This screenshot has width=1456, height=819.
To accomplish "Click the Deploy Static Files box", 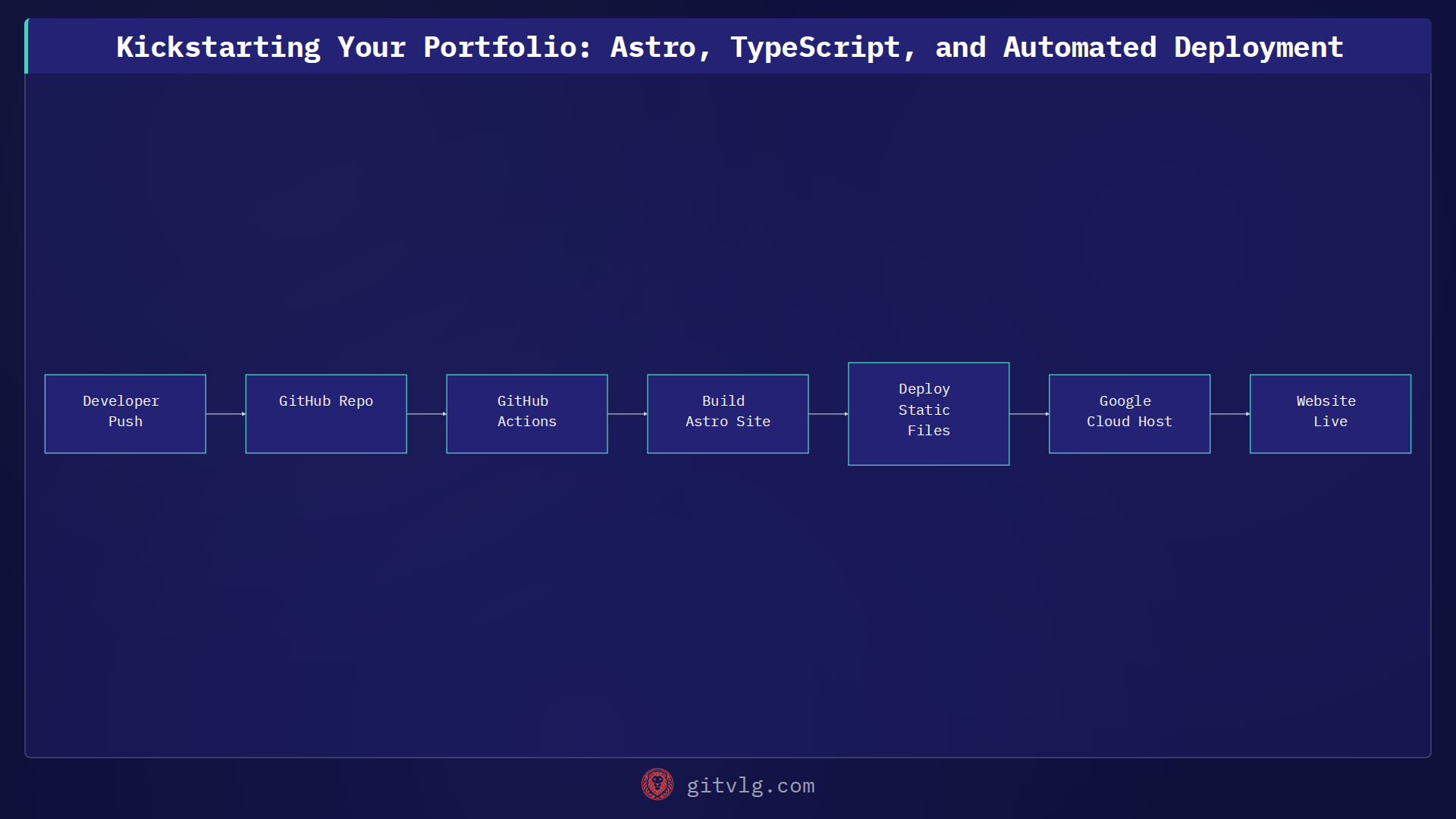I will [929, 414].
